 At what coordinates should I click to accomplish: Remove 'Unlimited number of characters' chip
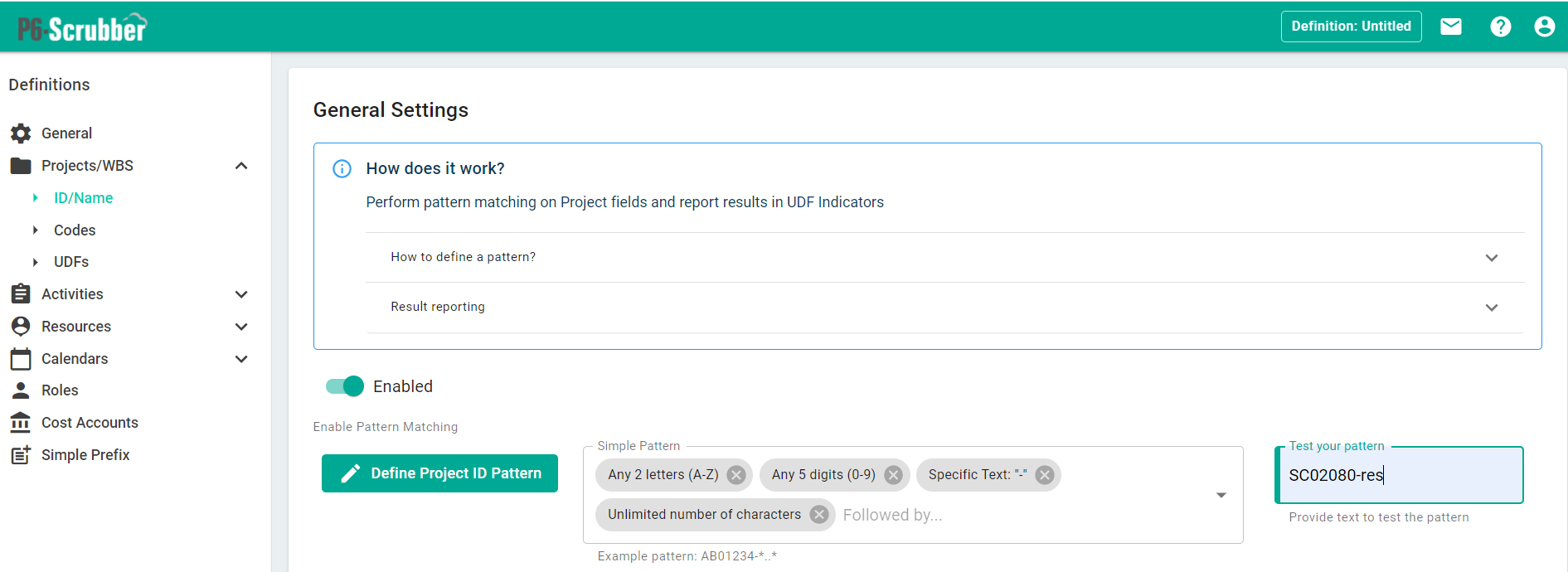[819, 515]
